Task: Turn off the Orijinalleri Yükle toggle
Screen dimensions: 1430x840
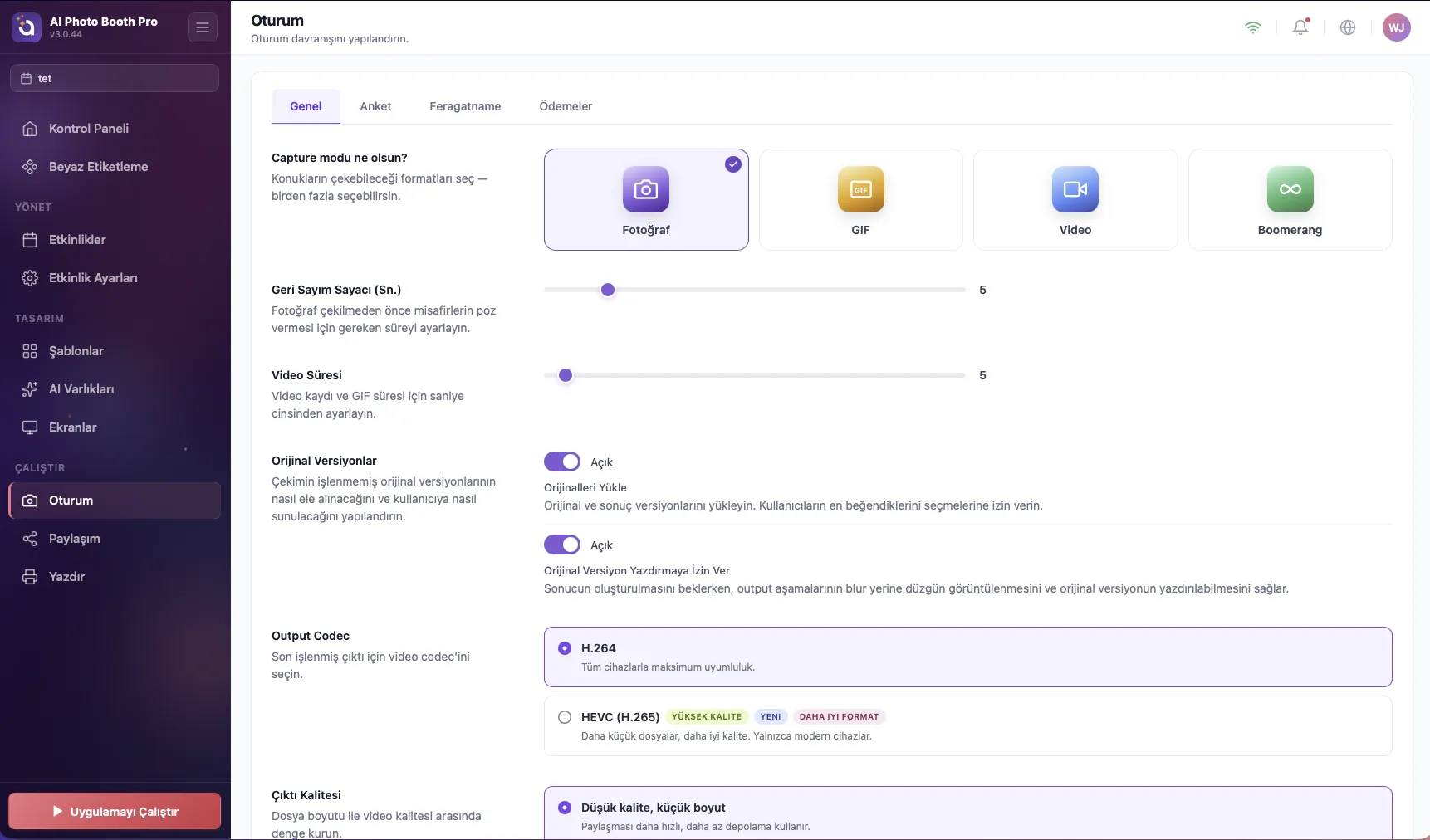Action: (562, 462)
